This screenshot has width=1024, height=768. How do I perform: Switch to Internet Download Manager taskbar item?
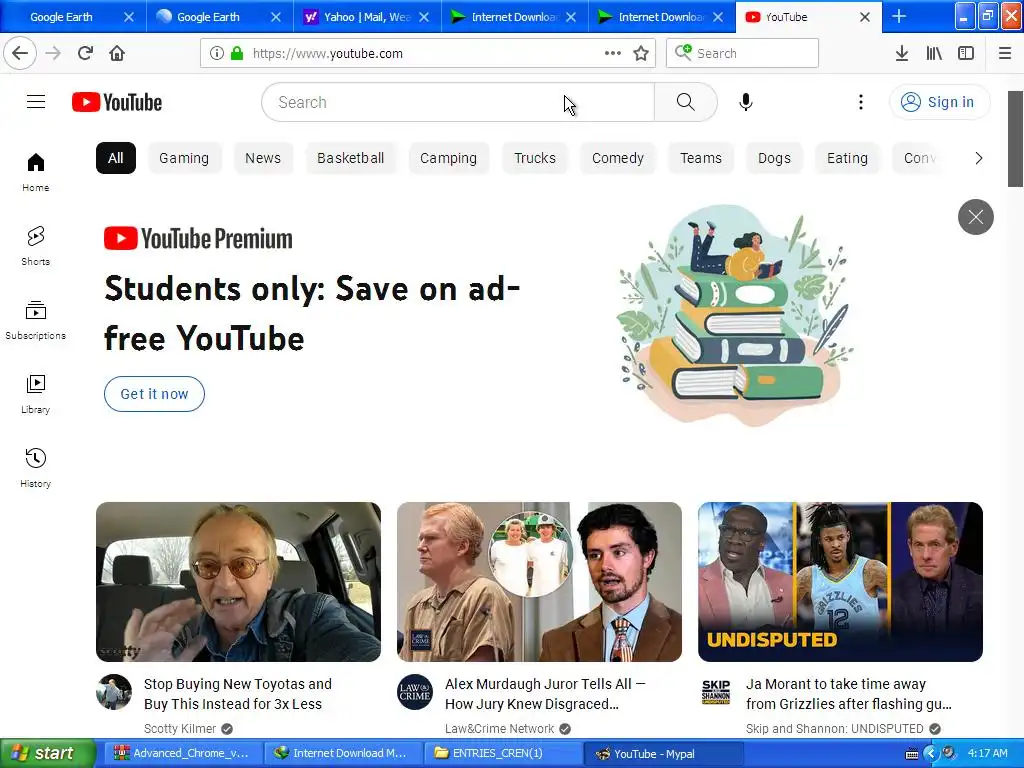coord(342,754)
